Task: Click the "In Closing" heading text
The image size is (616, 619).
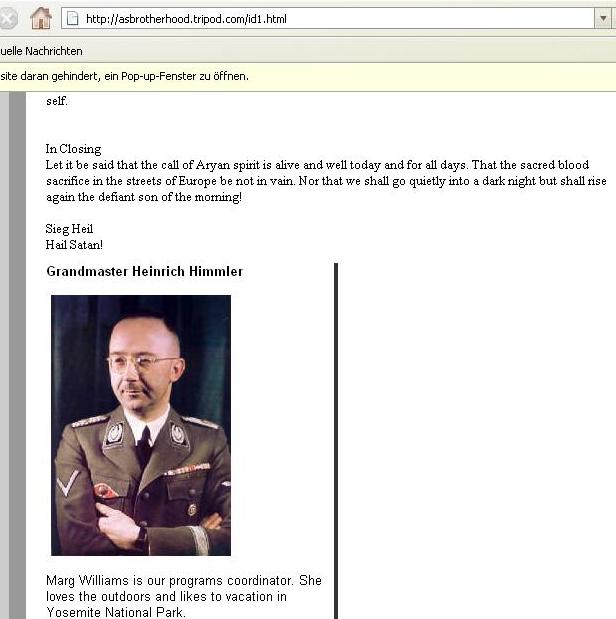Action: point(73,149)
